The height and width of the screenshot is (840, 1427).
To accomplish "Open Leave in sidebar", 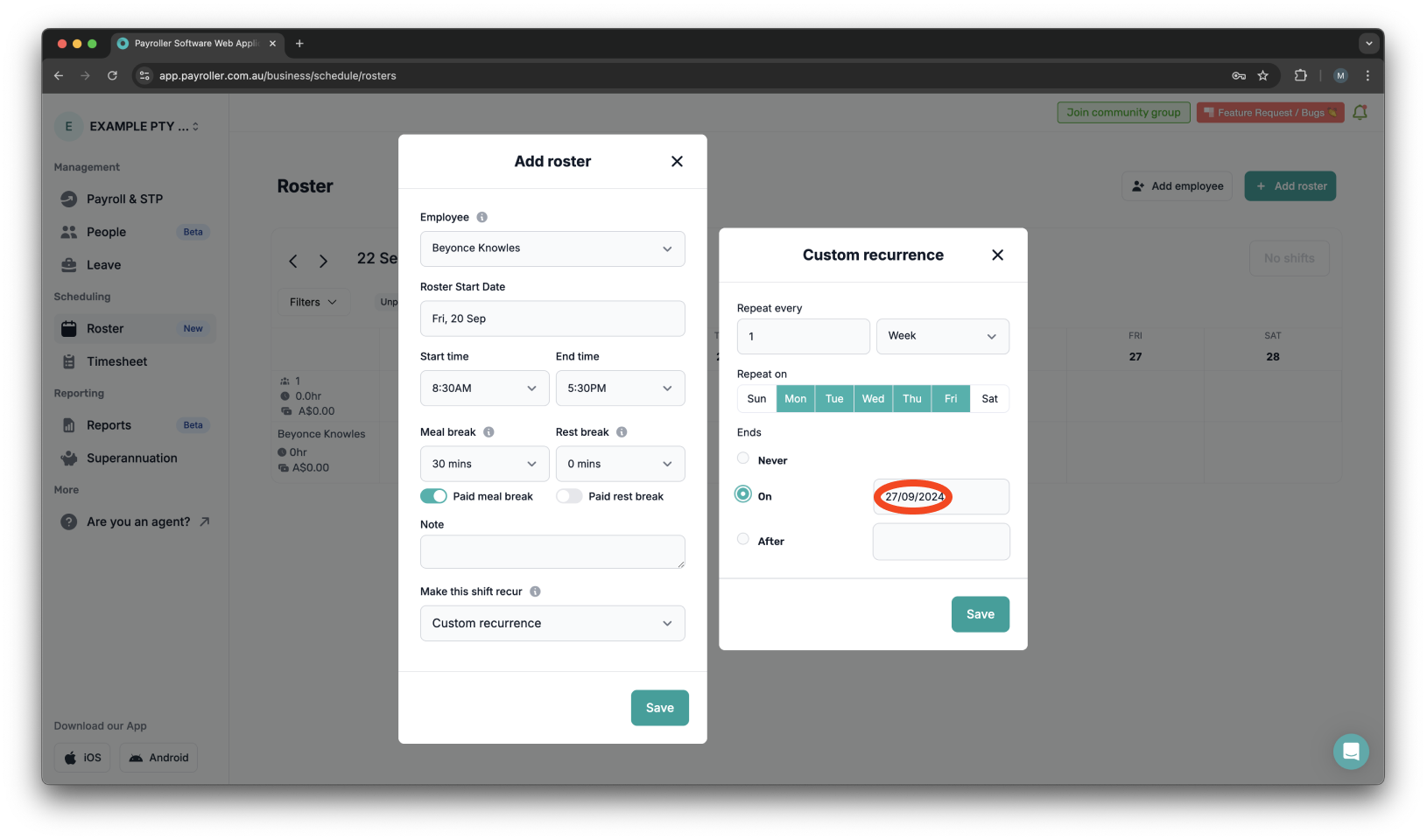I will [x=134, y=265].
